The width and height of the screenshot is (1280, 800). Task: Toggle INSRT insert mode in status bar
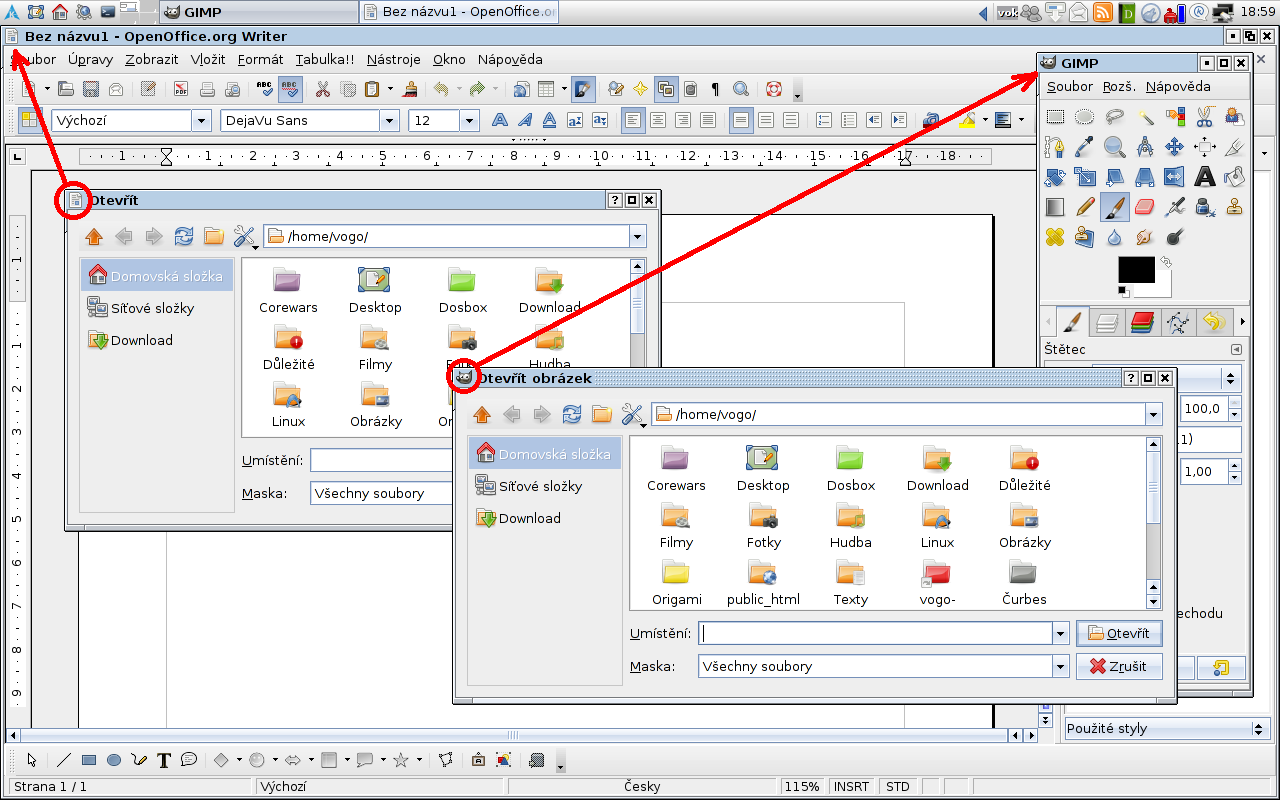click(852, 787)
